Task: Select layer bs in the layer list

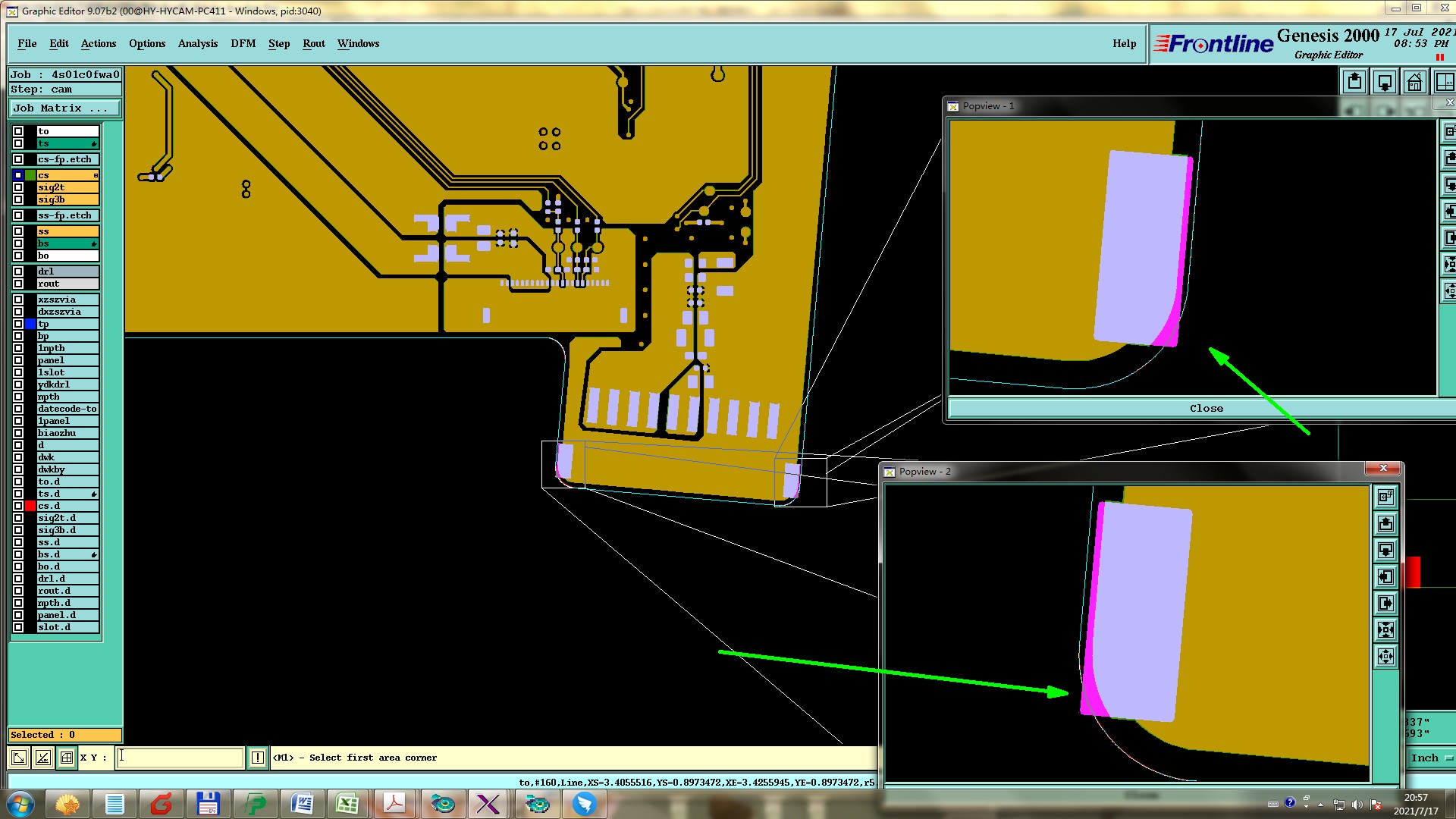Action: tap(67, 243)
